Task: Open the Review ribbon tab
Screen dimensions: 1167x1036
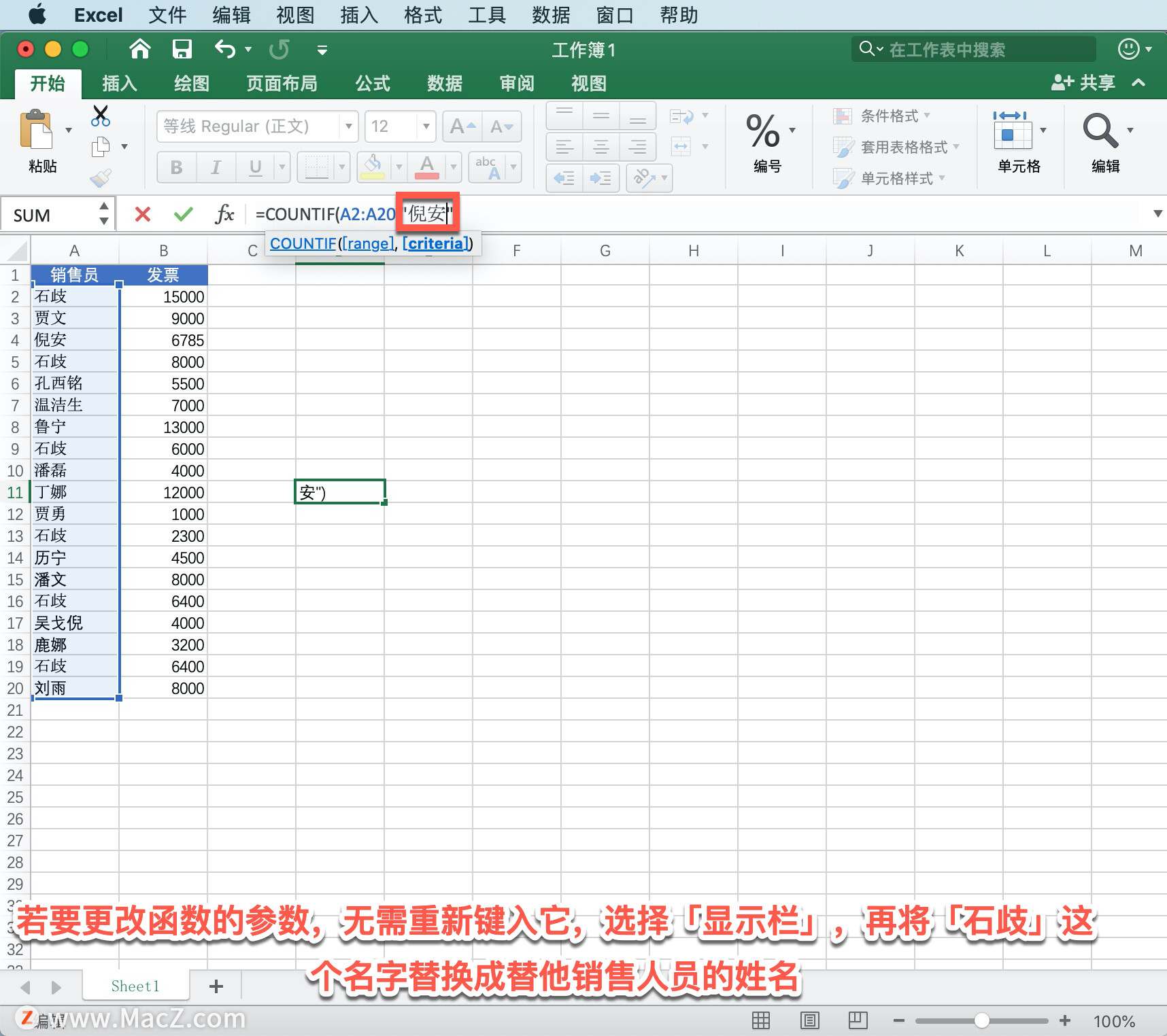Action: coord(517,84)
